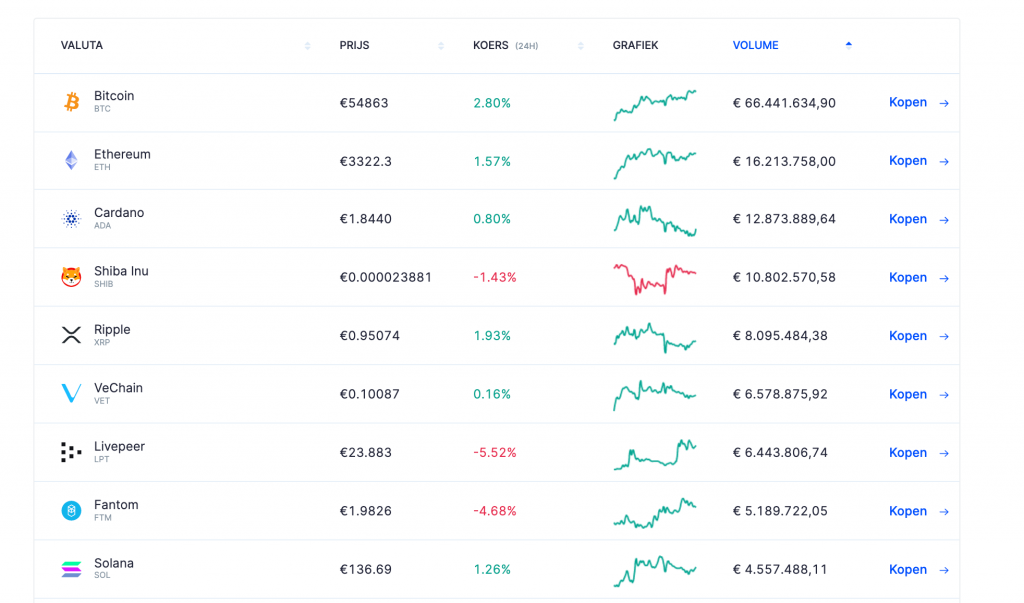This screenshot has height=603, width=1024.
Task: Open the Cardano price chart sparkline
Action: click(x=655, y=221)
